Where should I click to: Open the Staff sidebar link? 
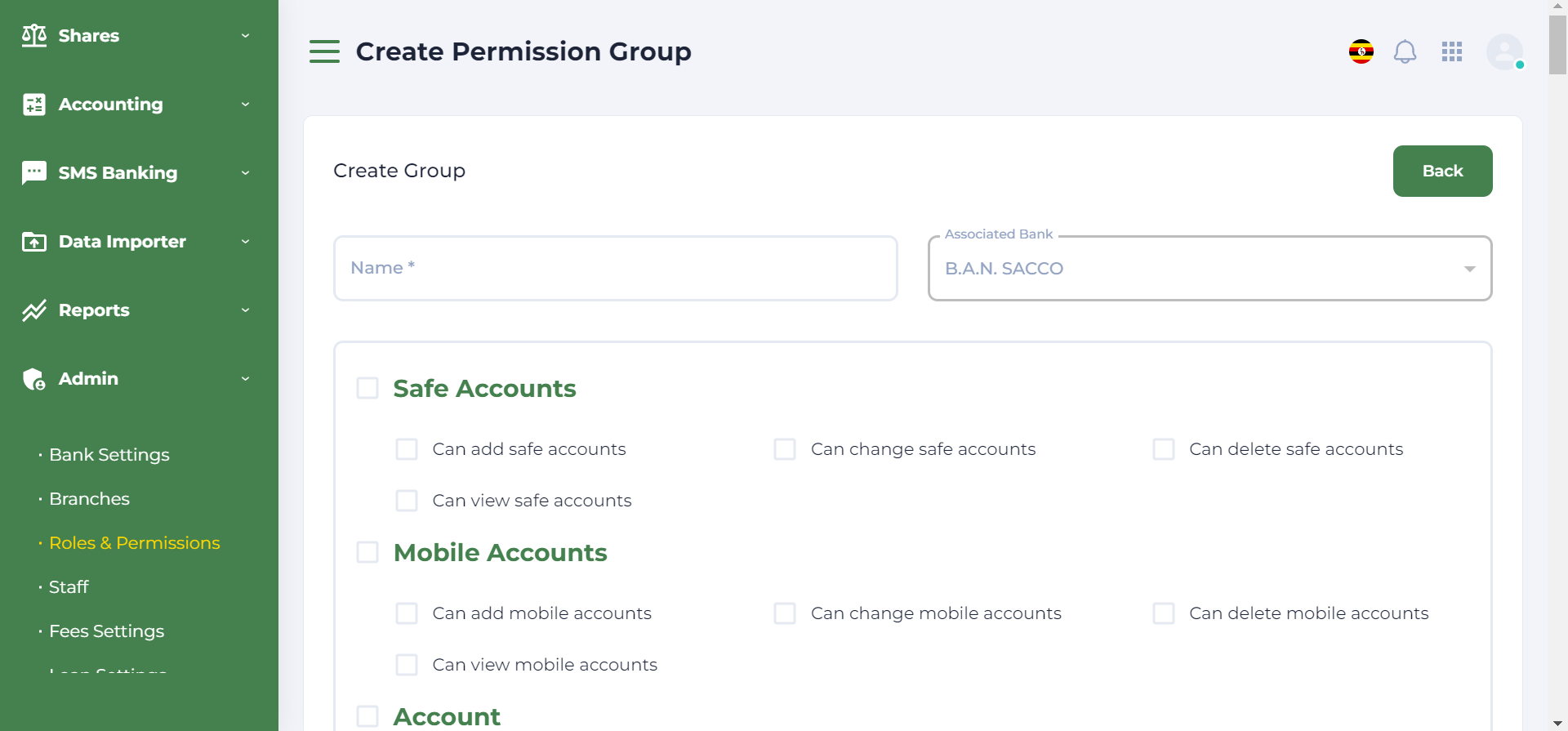click(69, 587)
